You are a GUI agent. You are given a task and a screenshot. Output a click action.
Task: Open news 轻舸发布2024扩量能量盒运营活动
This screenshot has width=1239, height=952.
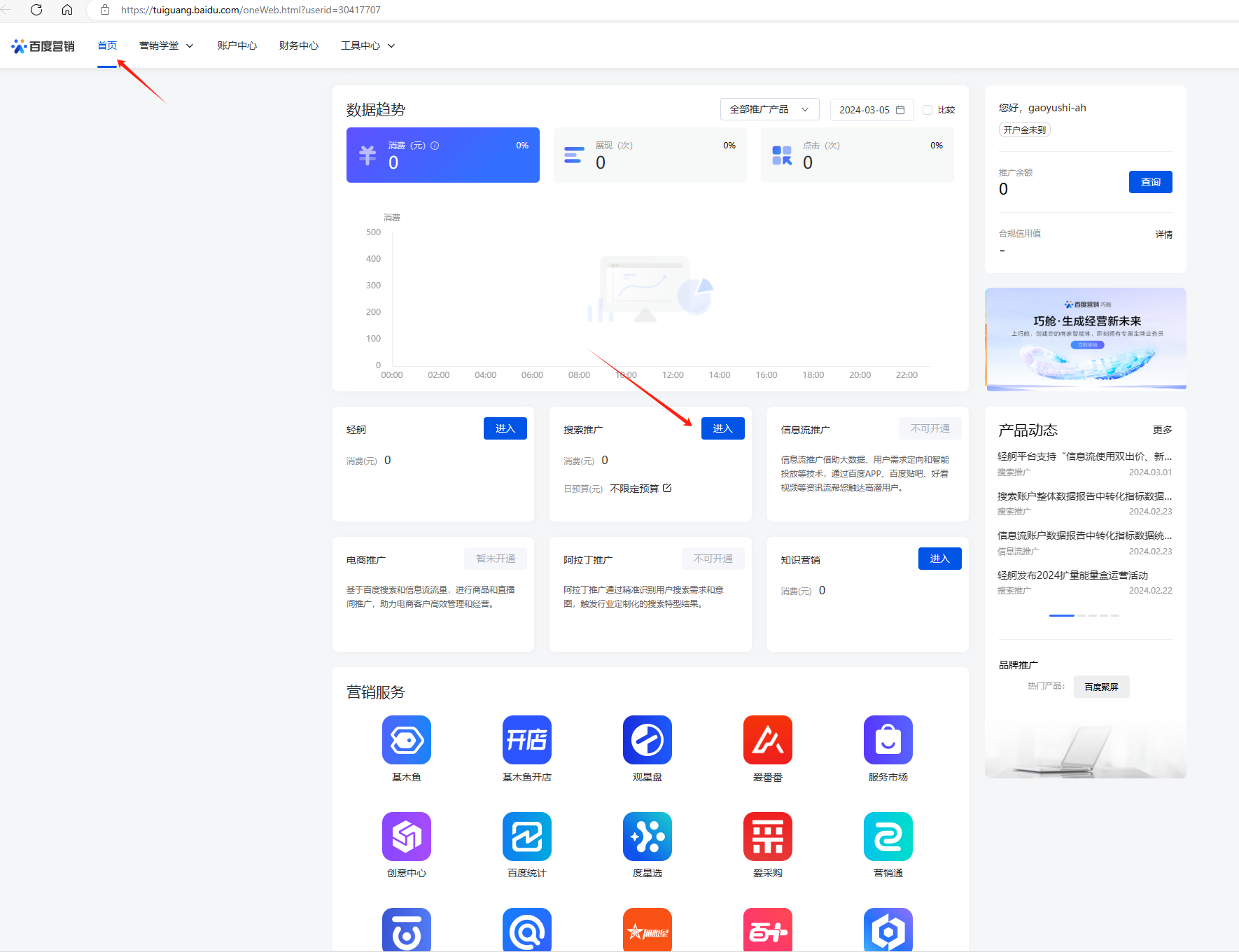click(1073, 575)
